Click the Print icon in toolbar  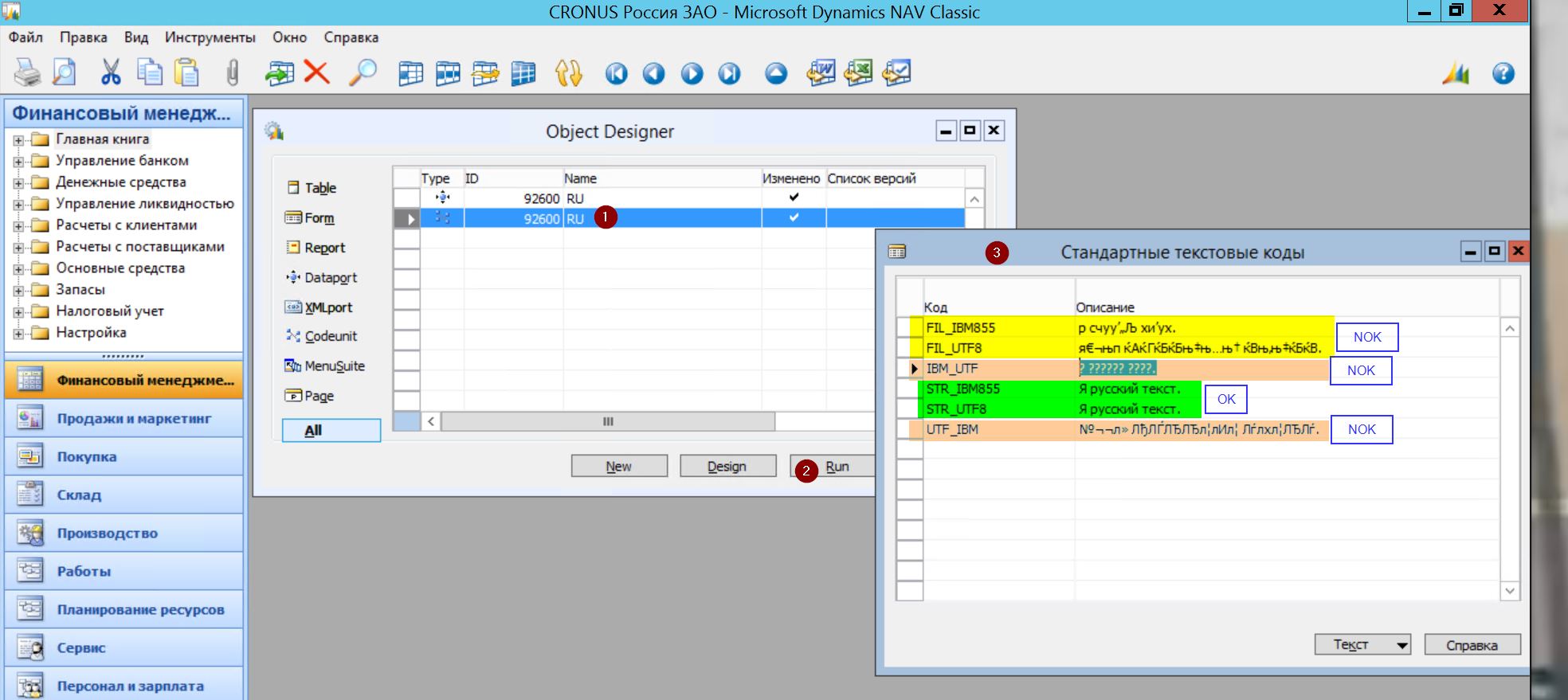[28, 73]
